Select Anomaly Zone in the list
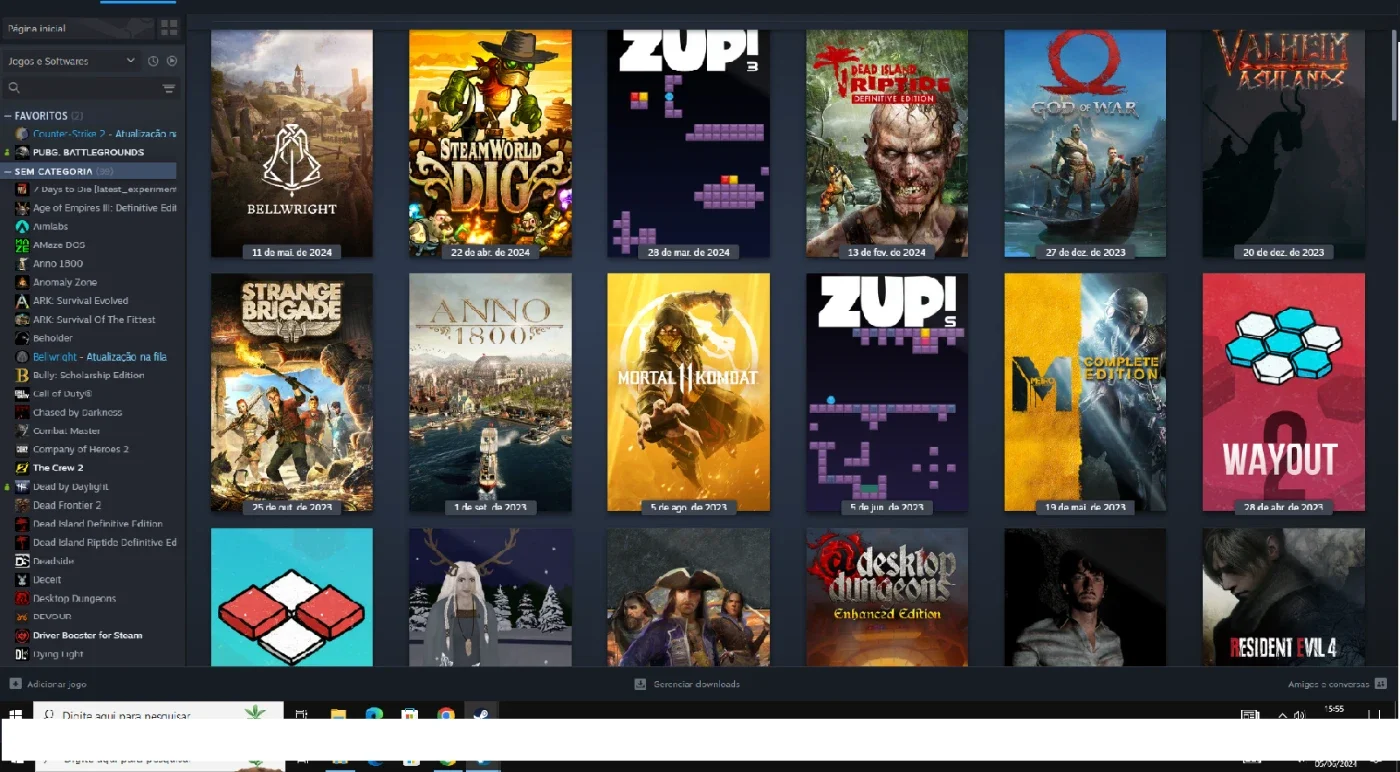The width and height of the screenshot is (1400, 772). [65, 282]
